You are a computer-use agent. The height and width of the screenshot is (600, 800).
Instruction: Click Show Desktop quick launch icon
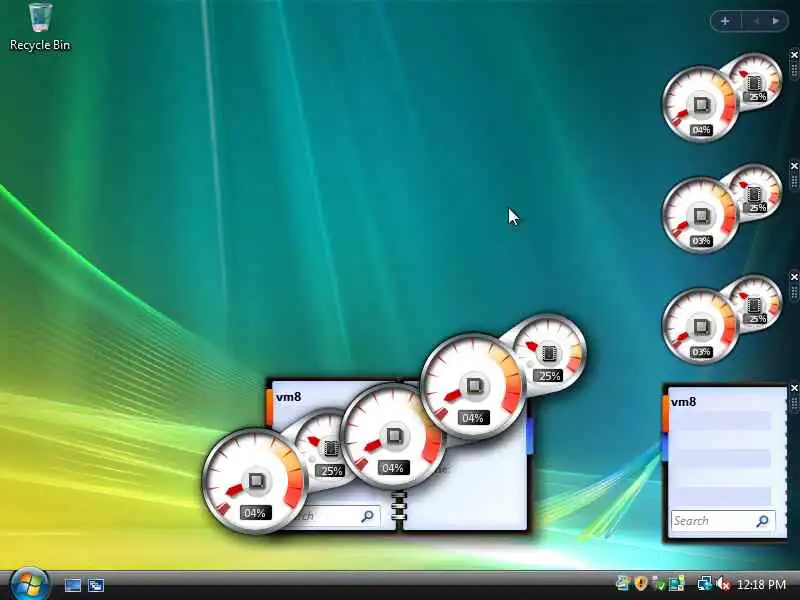pos(73,585)
